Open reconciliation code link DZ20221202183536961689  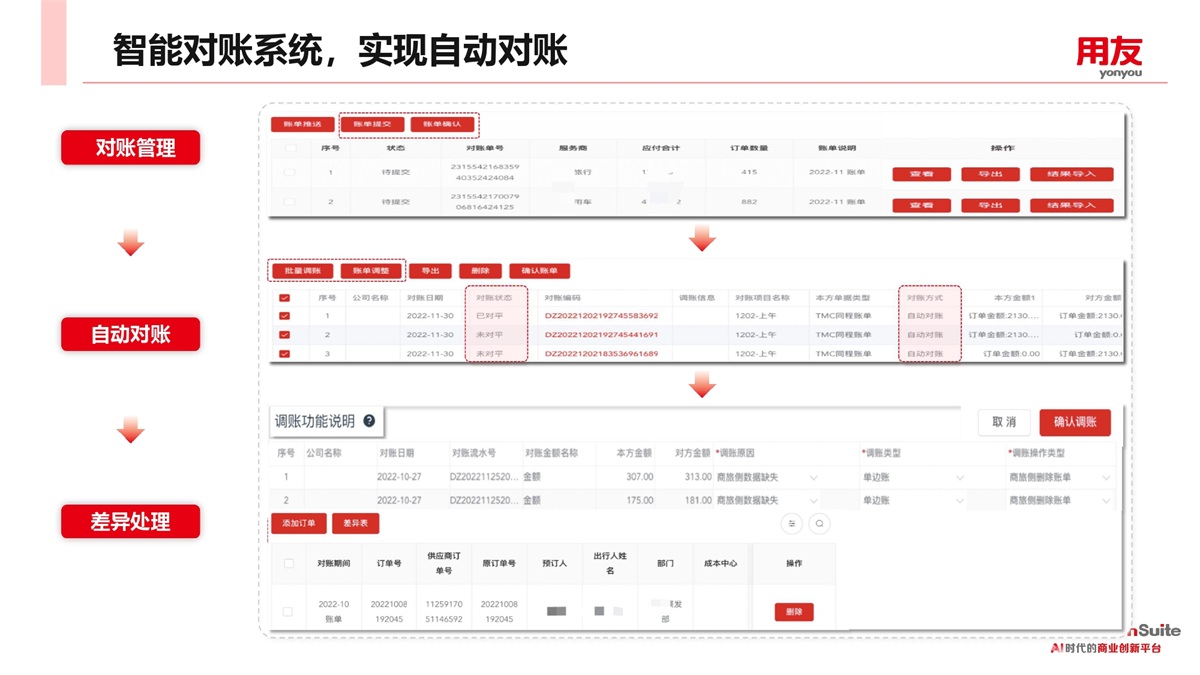[x=601, y=354]
